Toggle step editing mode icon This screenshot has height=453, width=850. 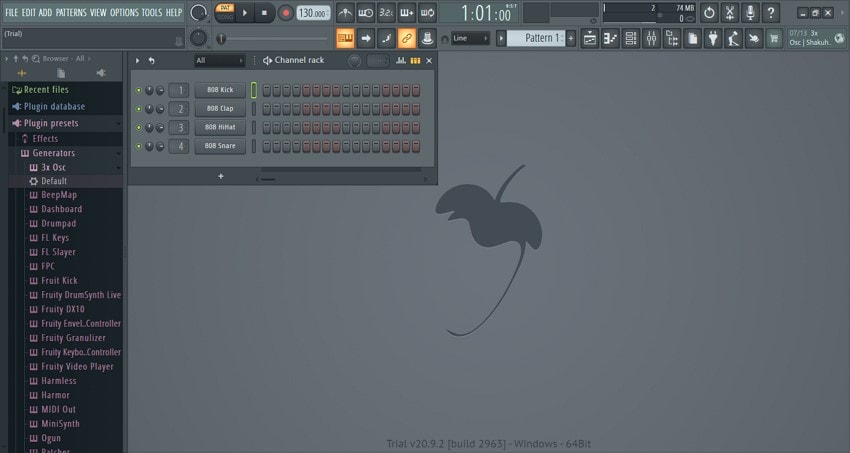pos(387,38)
